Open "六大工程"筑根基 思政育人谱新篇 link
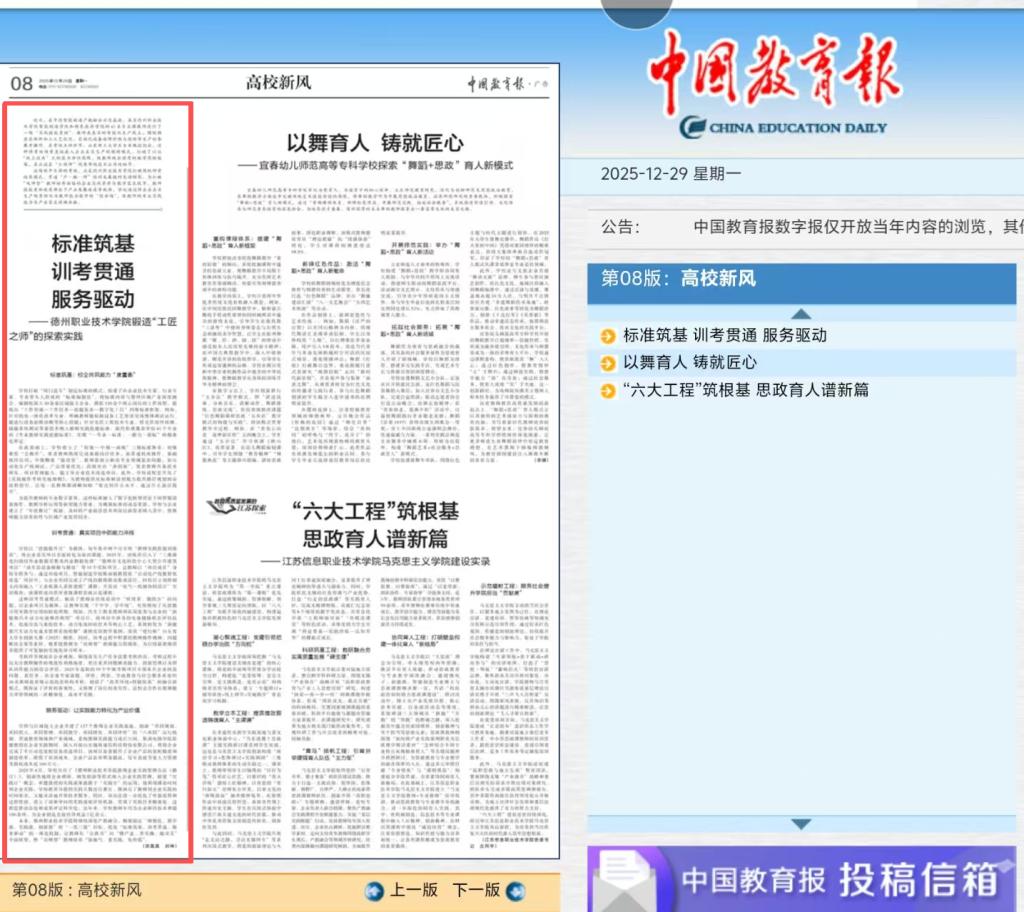The height and width of the screenshot is (912, 1024). [x=746, y=390]
